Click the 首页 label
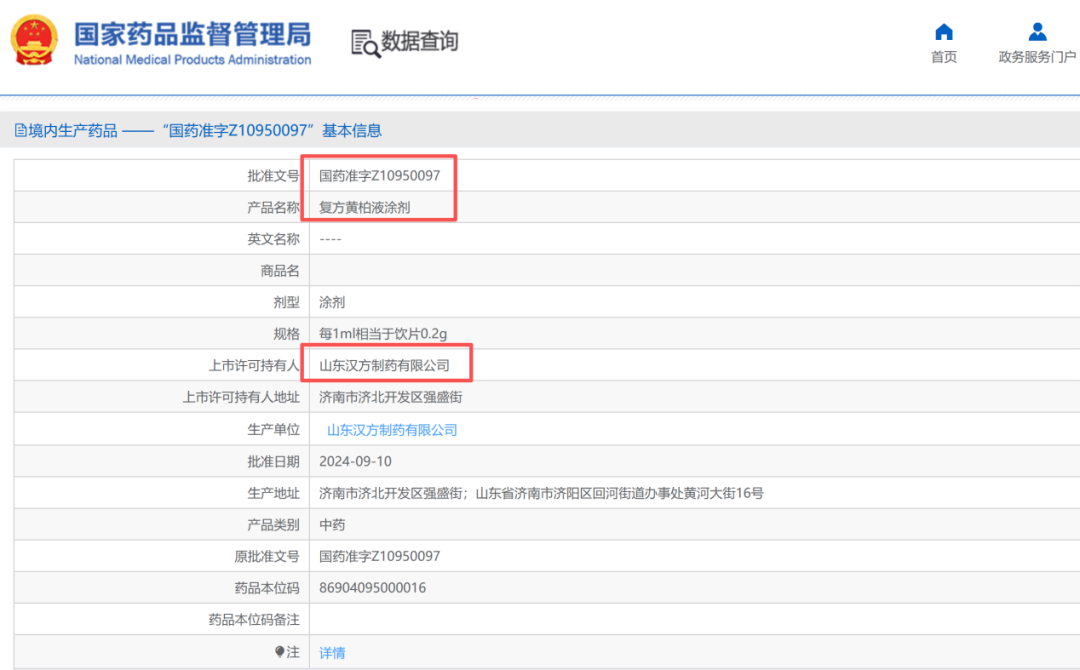 (x=944, y=57)
